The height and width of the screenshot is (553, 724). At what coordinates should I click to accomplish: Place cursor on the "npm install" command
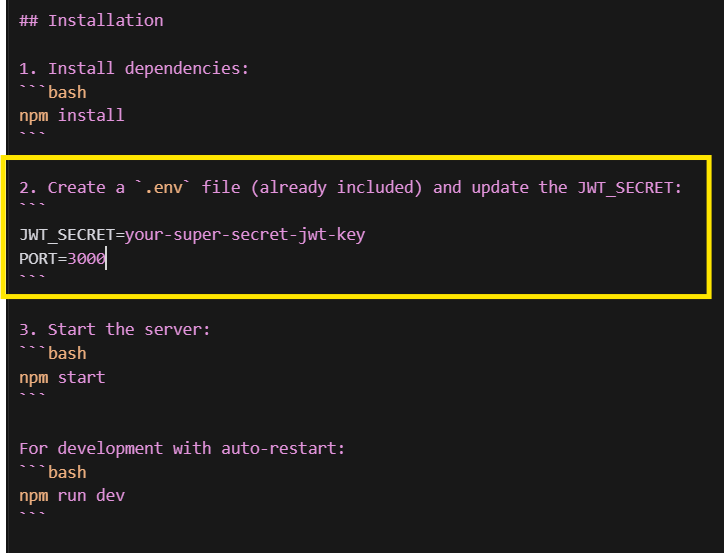[72, 115]
